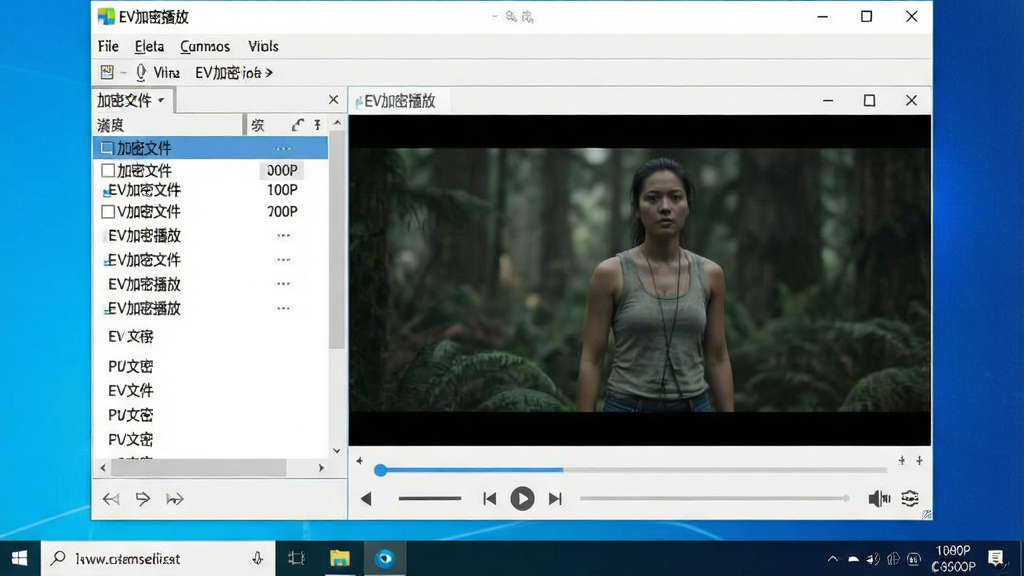The height and width of the screenshot is (576, 1024).
Task: Show hidden system tray icons
Action: point(832,559)
